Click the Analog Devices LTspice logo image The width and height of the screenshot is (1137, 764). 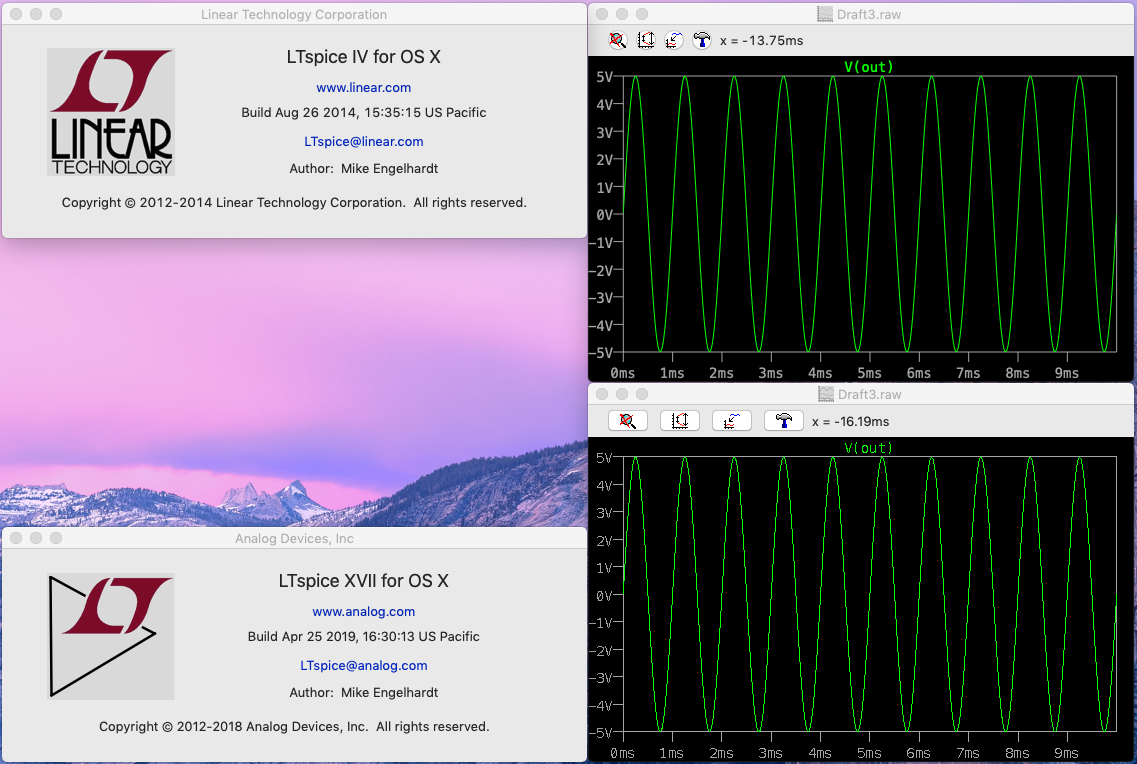[111, 636]
